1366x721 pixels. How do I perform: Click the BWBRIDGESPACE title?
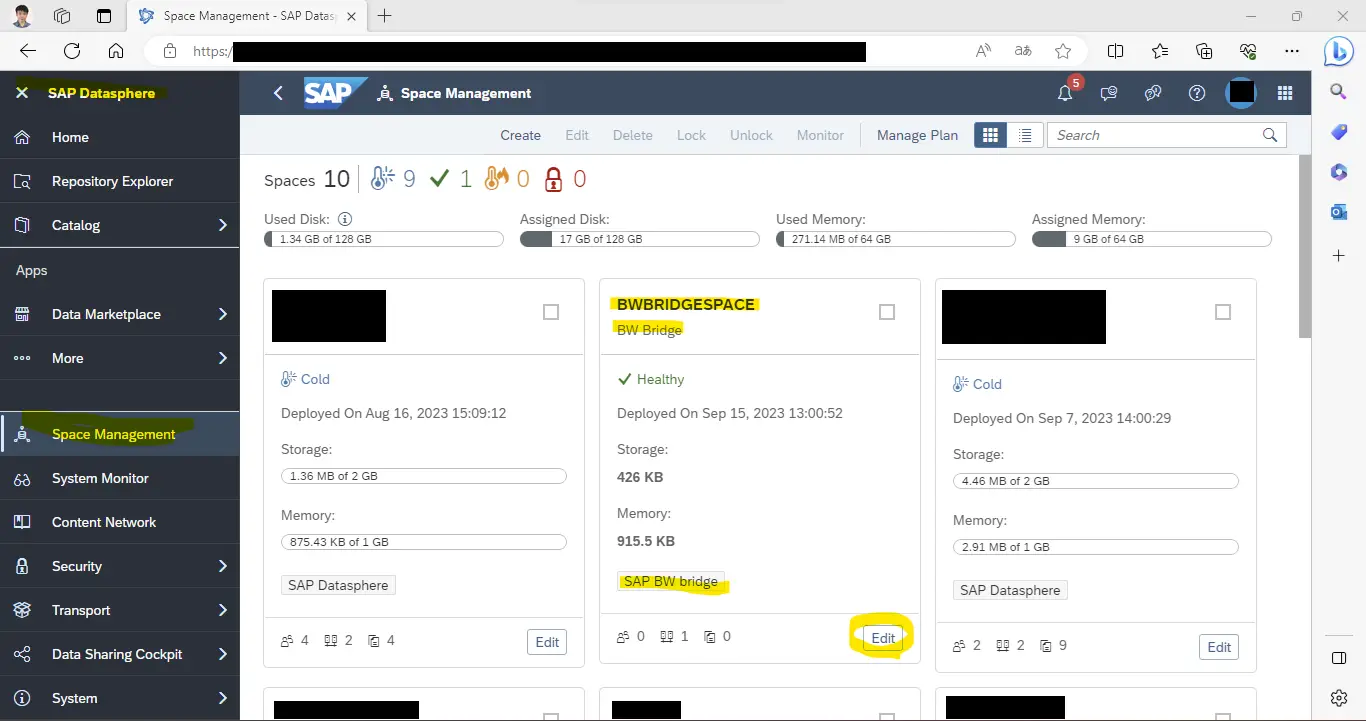pos(686,304)
